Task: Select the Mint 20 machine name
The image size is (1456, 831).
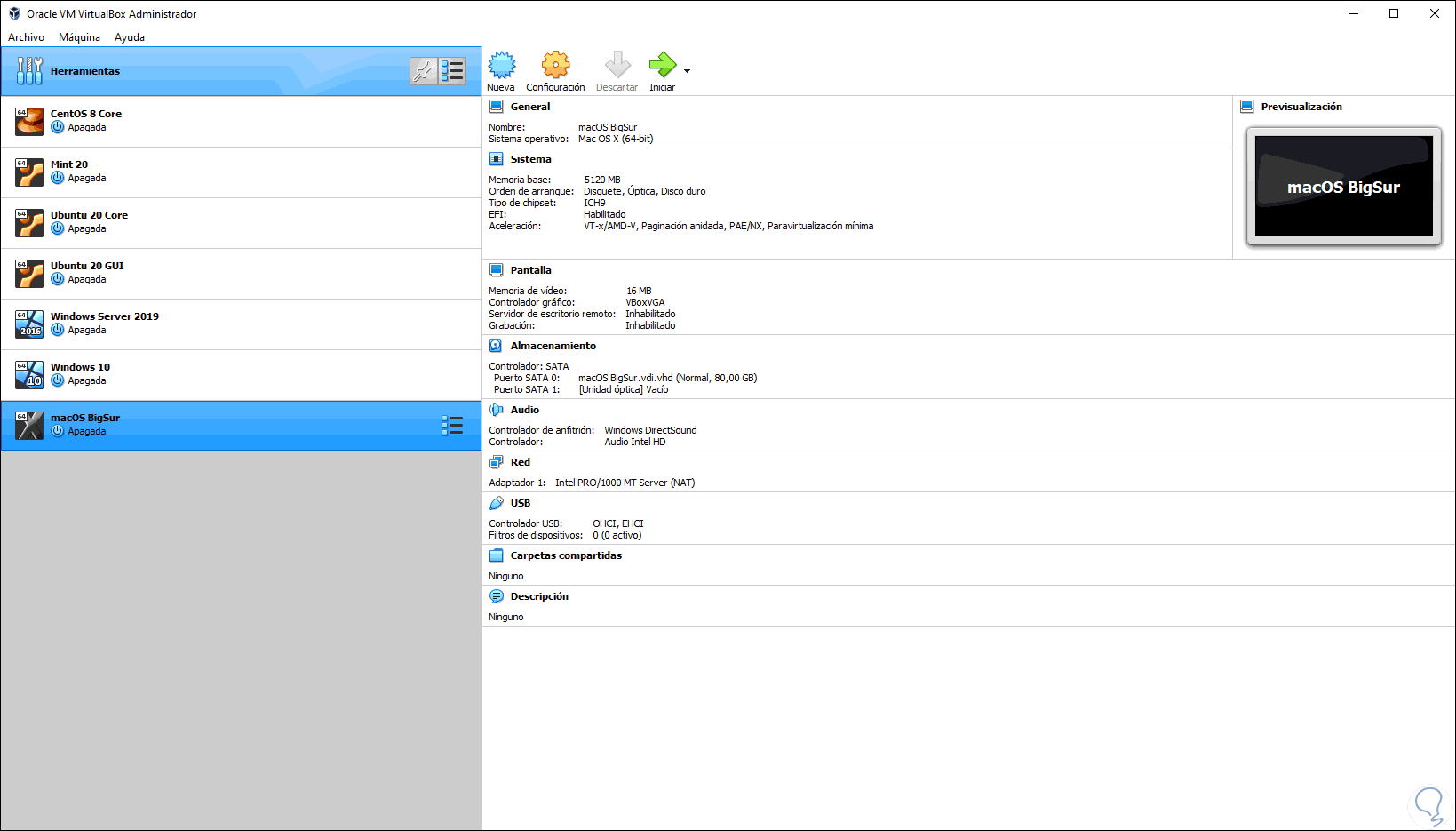Action: (69, 164)
